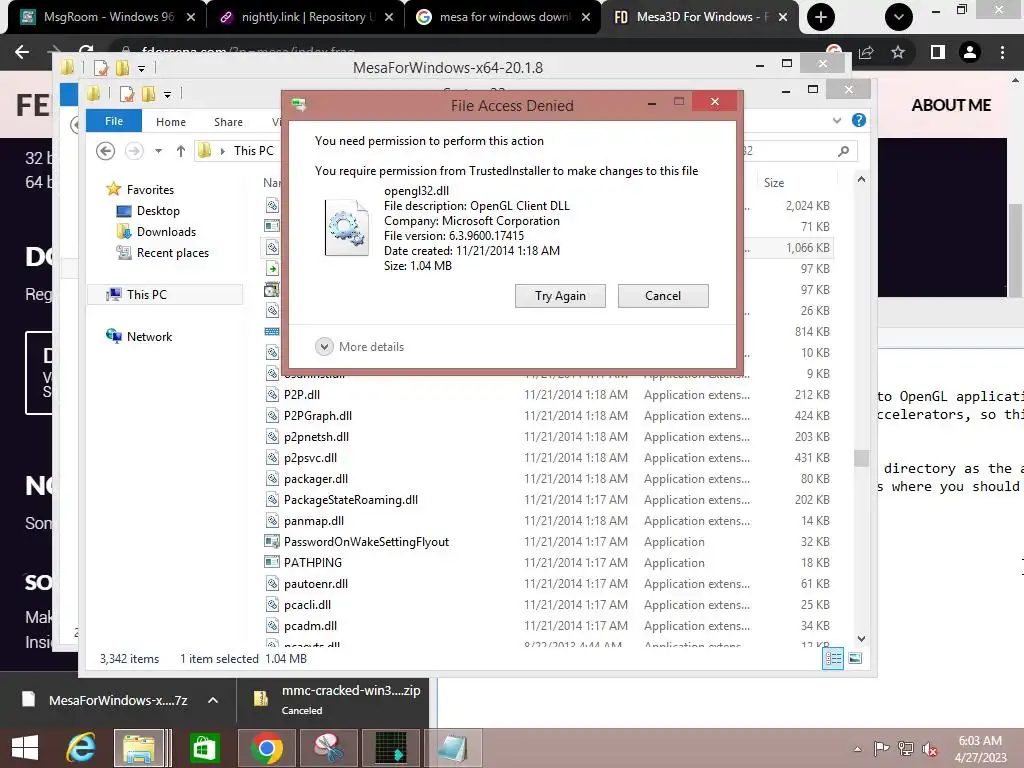Expand the ribbon chevron
This screenshot has height=768, width=1024.
point(837,120)
